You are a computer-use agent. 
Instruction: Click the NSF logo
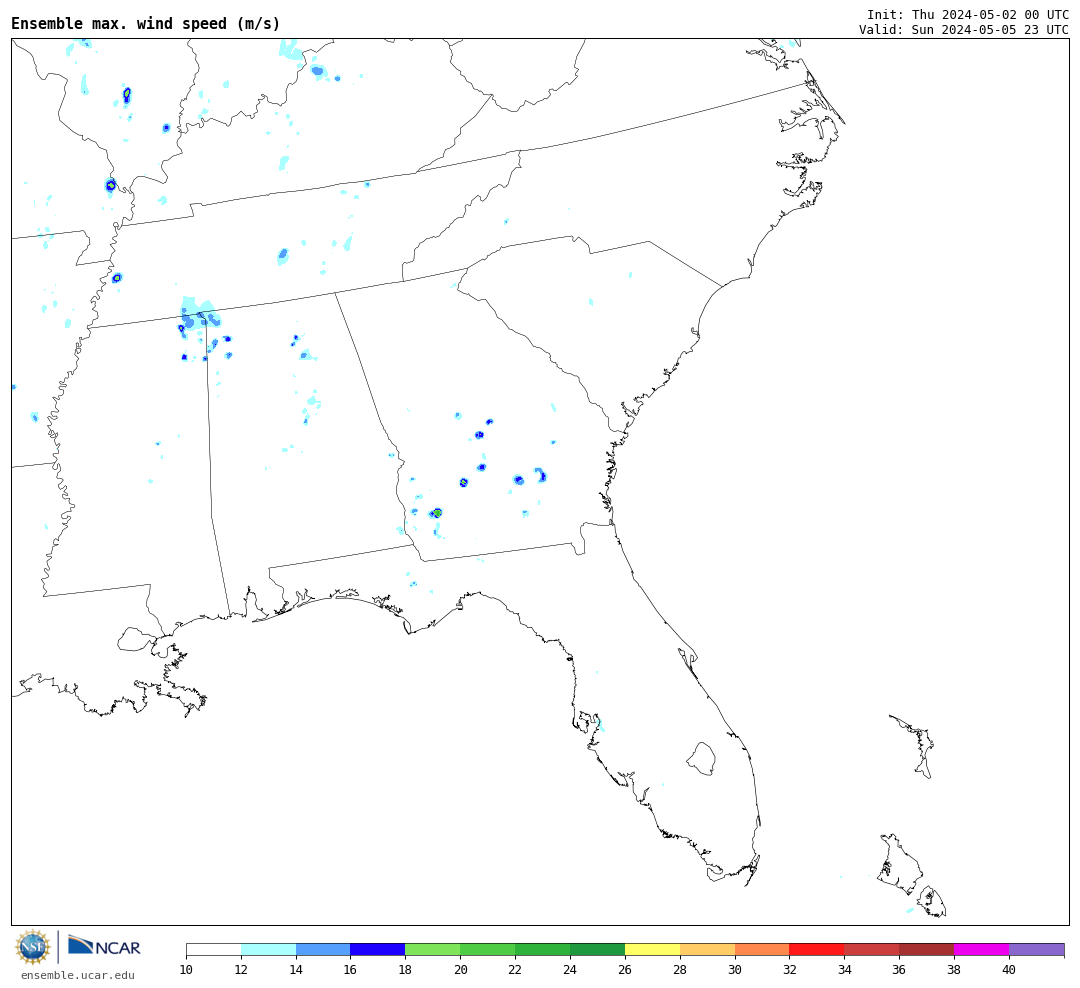(x=33, y=947)
